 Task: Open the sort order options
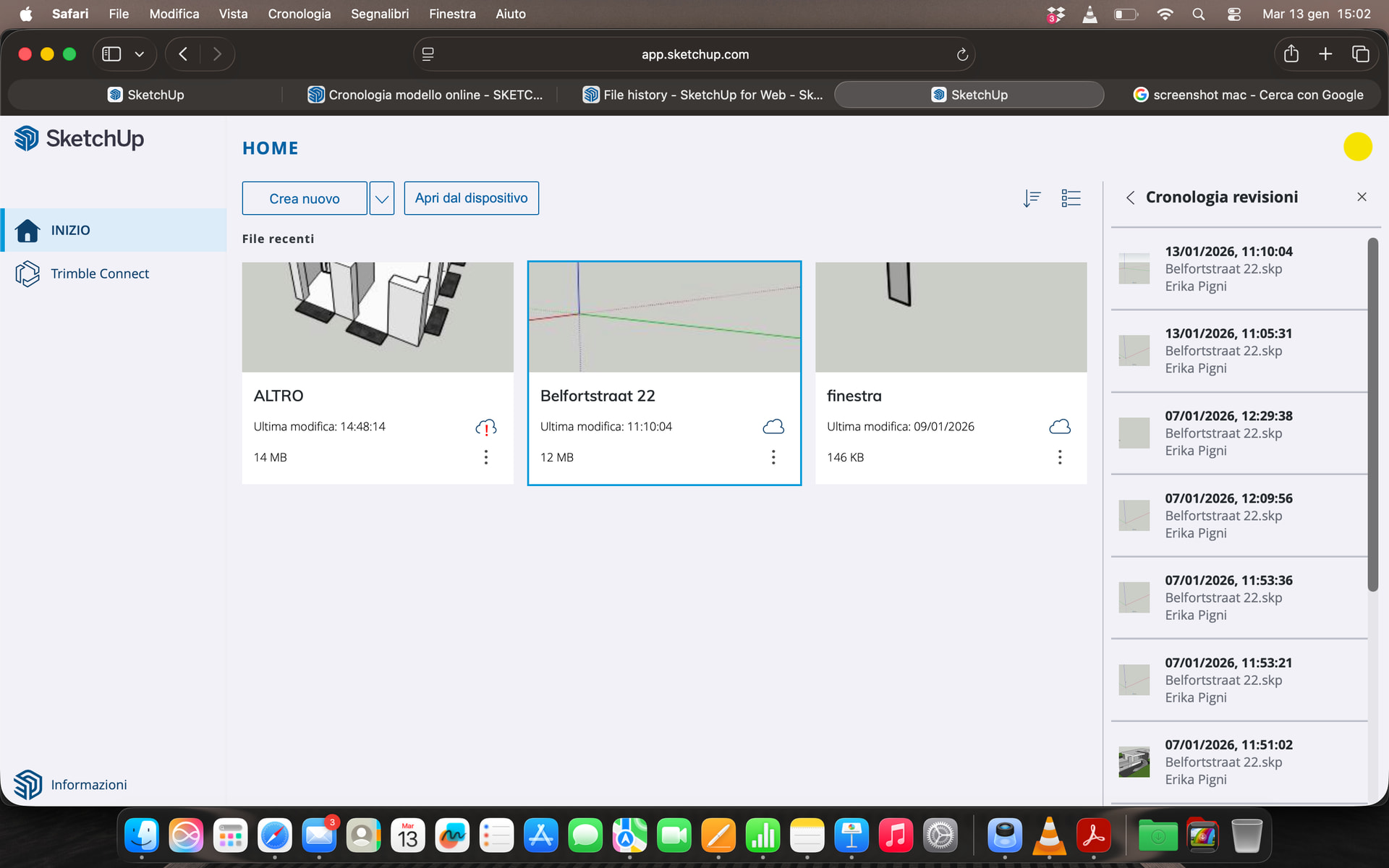[x=1032, y=197]
